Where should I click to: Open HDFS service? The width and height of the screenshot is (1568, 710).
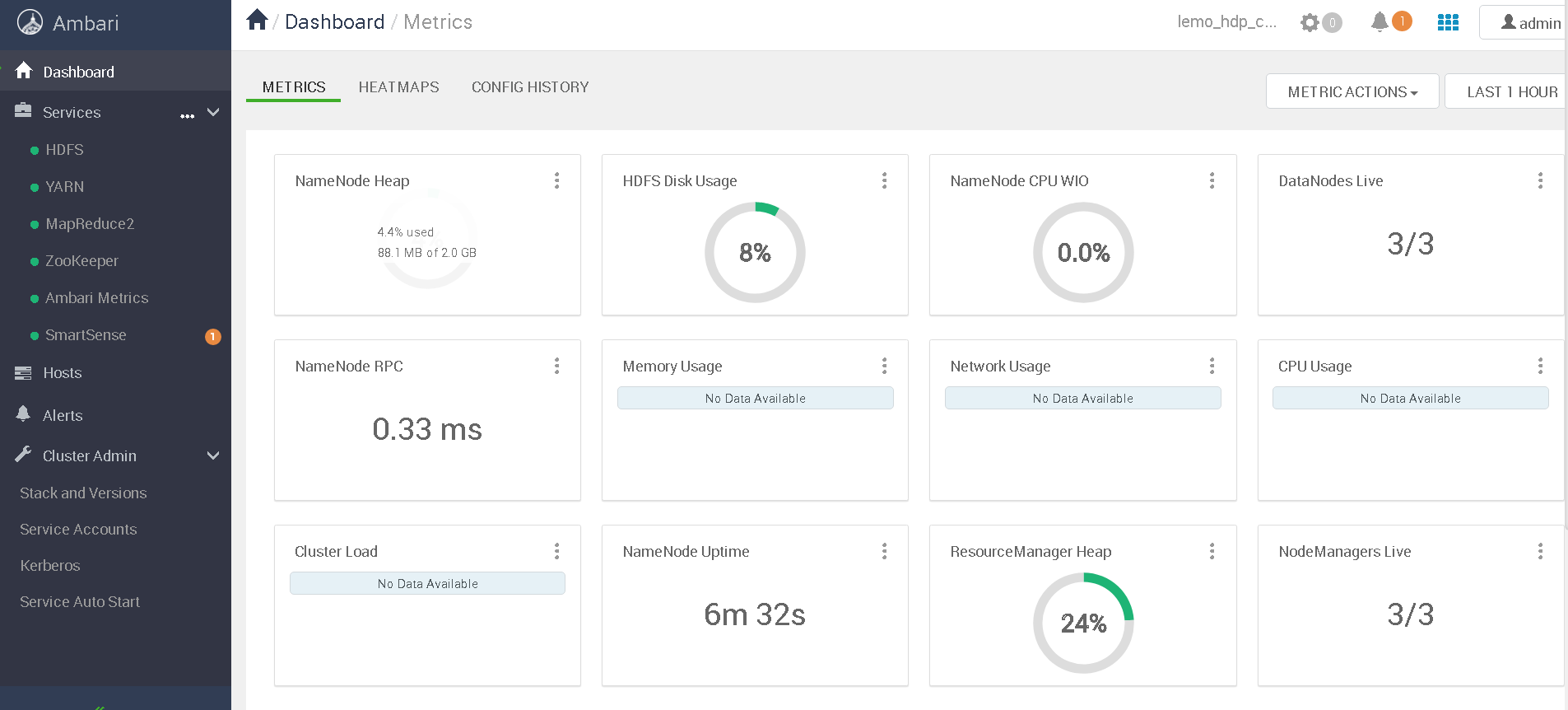point(64,150)
